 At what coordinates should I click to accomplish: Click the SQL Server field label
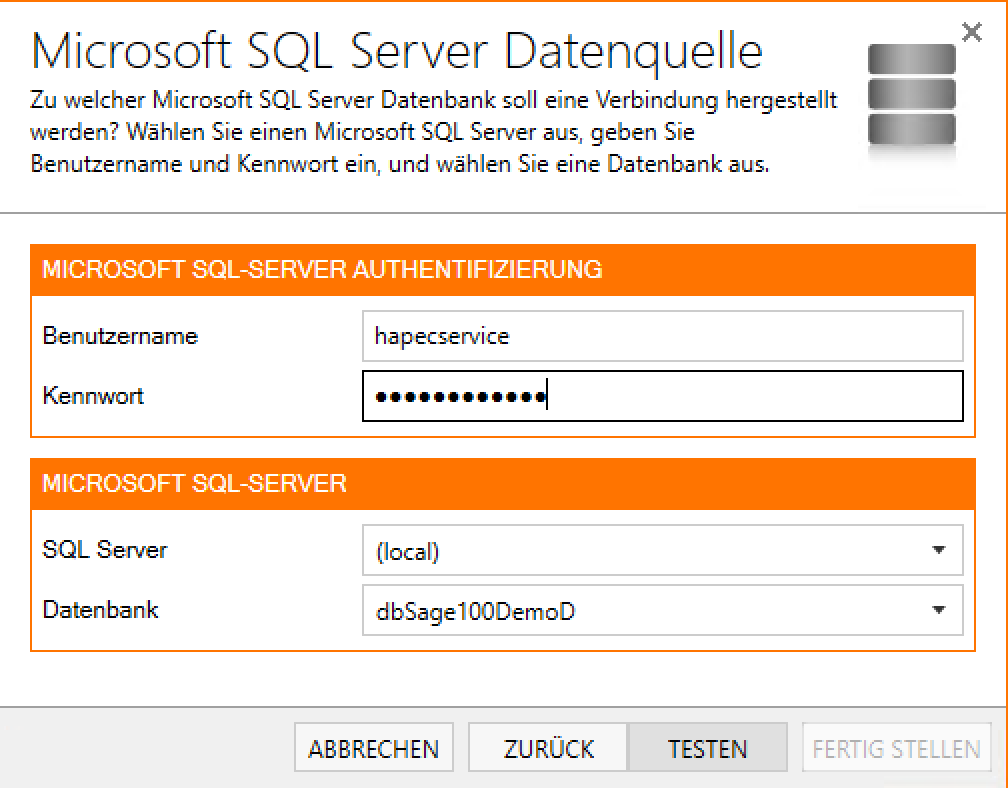pyautogui.click(x=105, y=550)
